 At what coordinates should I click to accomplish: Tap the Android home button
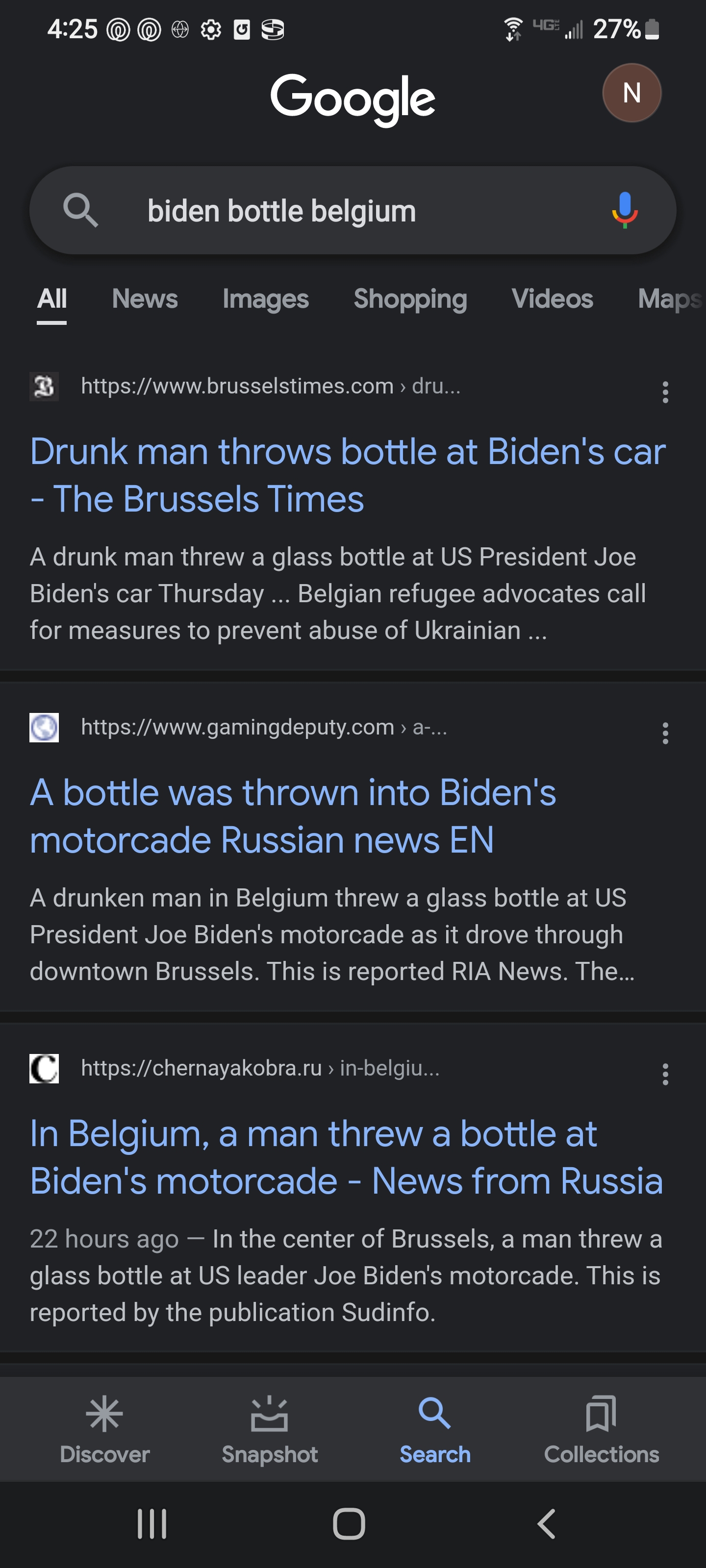click(349, 1523)
